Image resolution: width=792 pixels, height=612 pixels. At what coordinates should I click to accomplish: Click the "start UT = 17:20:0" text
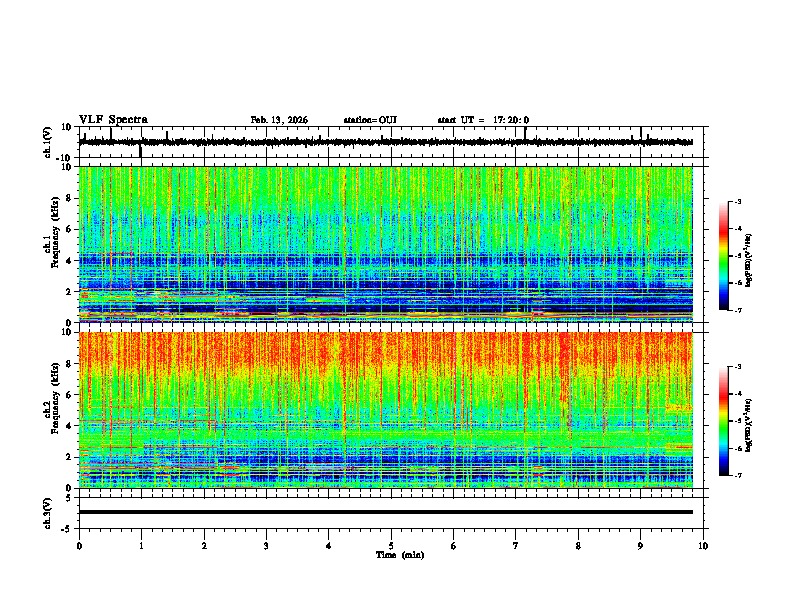(x=483, y=120)
